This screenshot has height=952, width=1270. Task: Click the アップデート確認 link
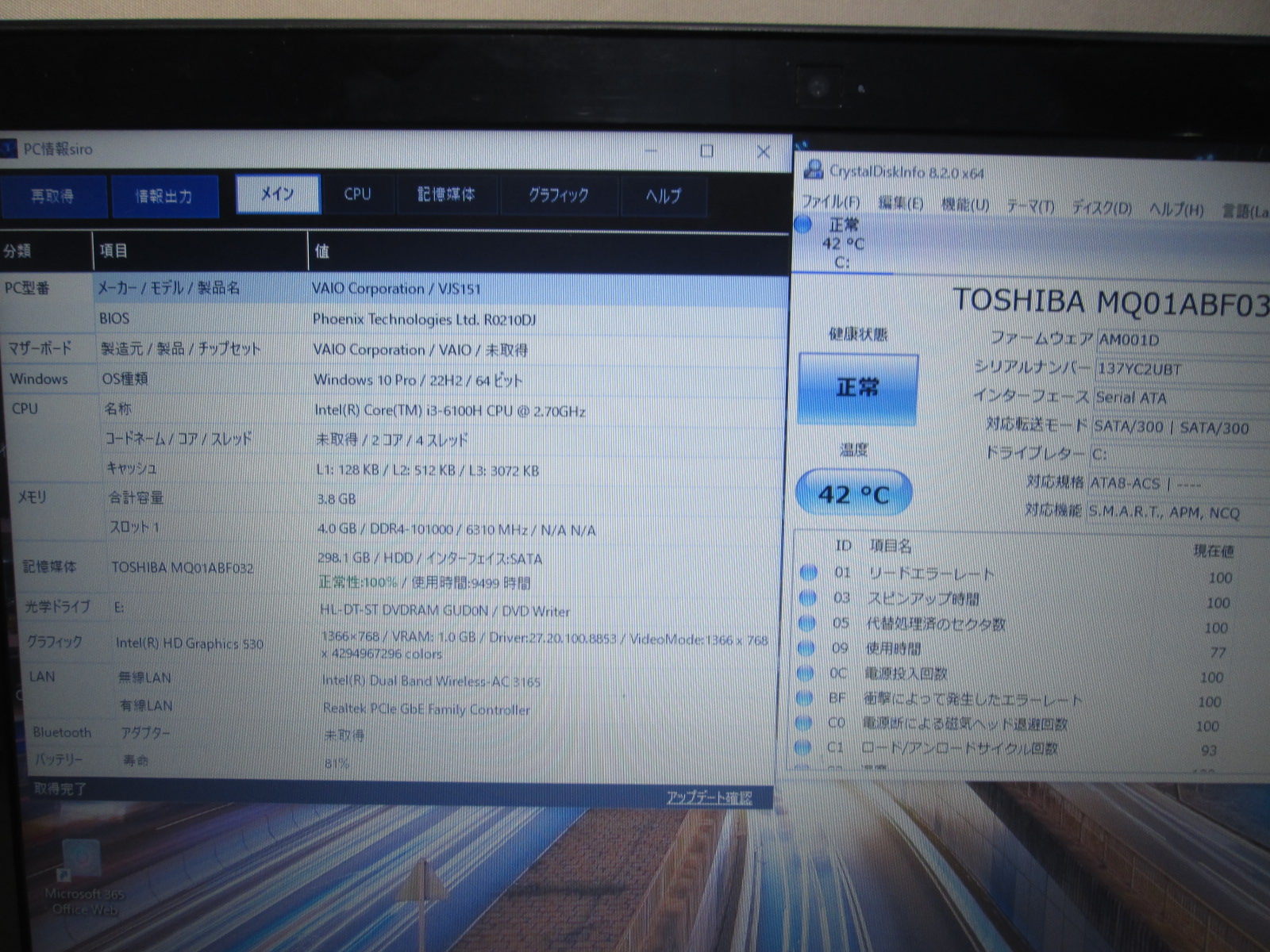coord(709,797)
